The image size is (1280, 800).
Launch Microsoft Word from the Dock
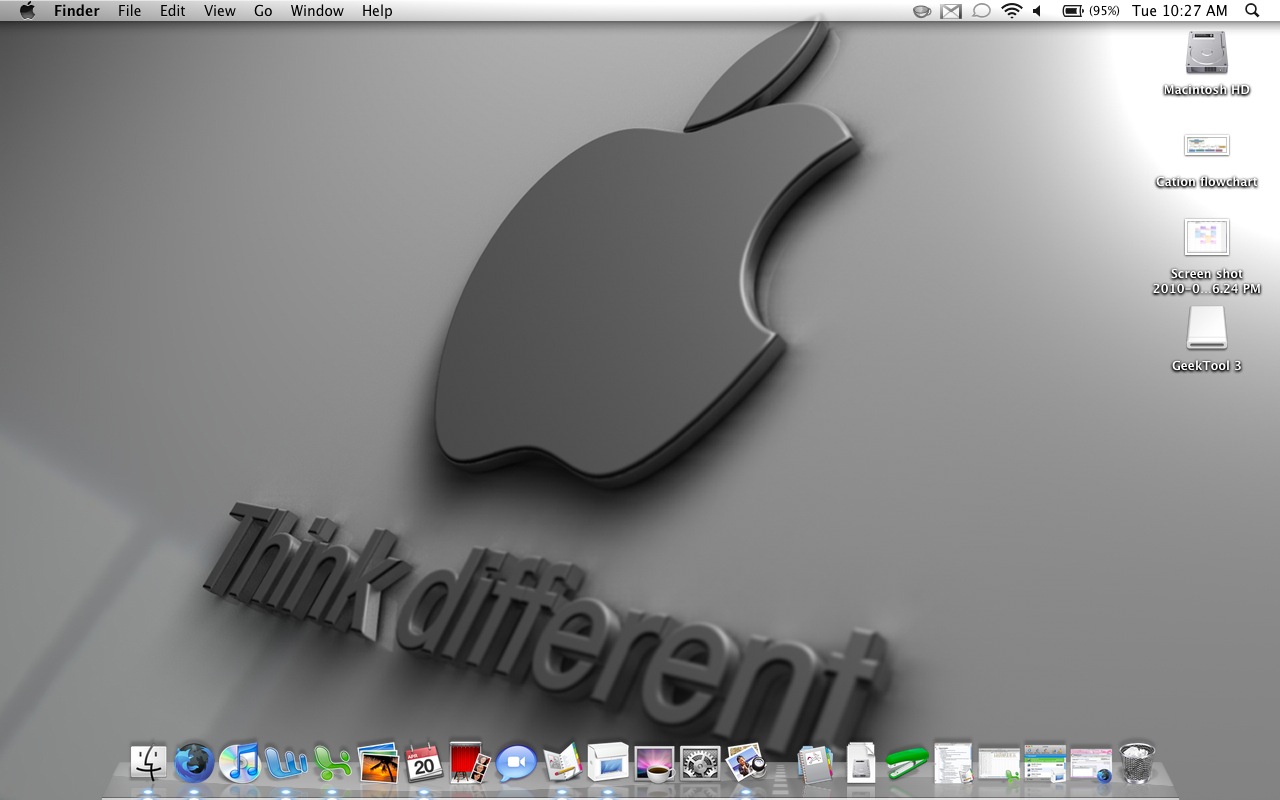point(286,764)
